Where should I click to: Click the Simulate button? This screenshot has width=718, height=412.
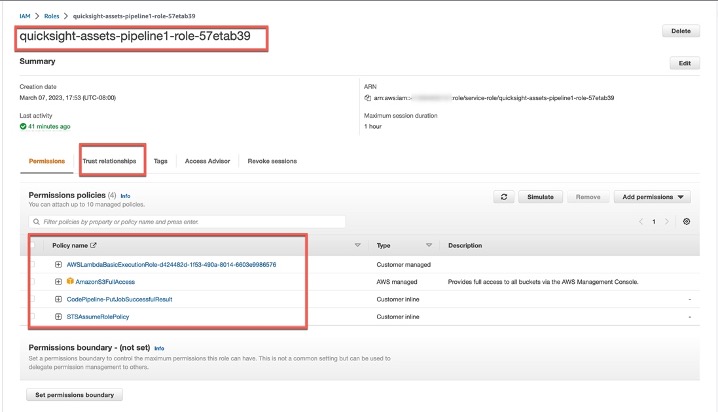point(540,197)
